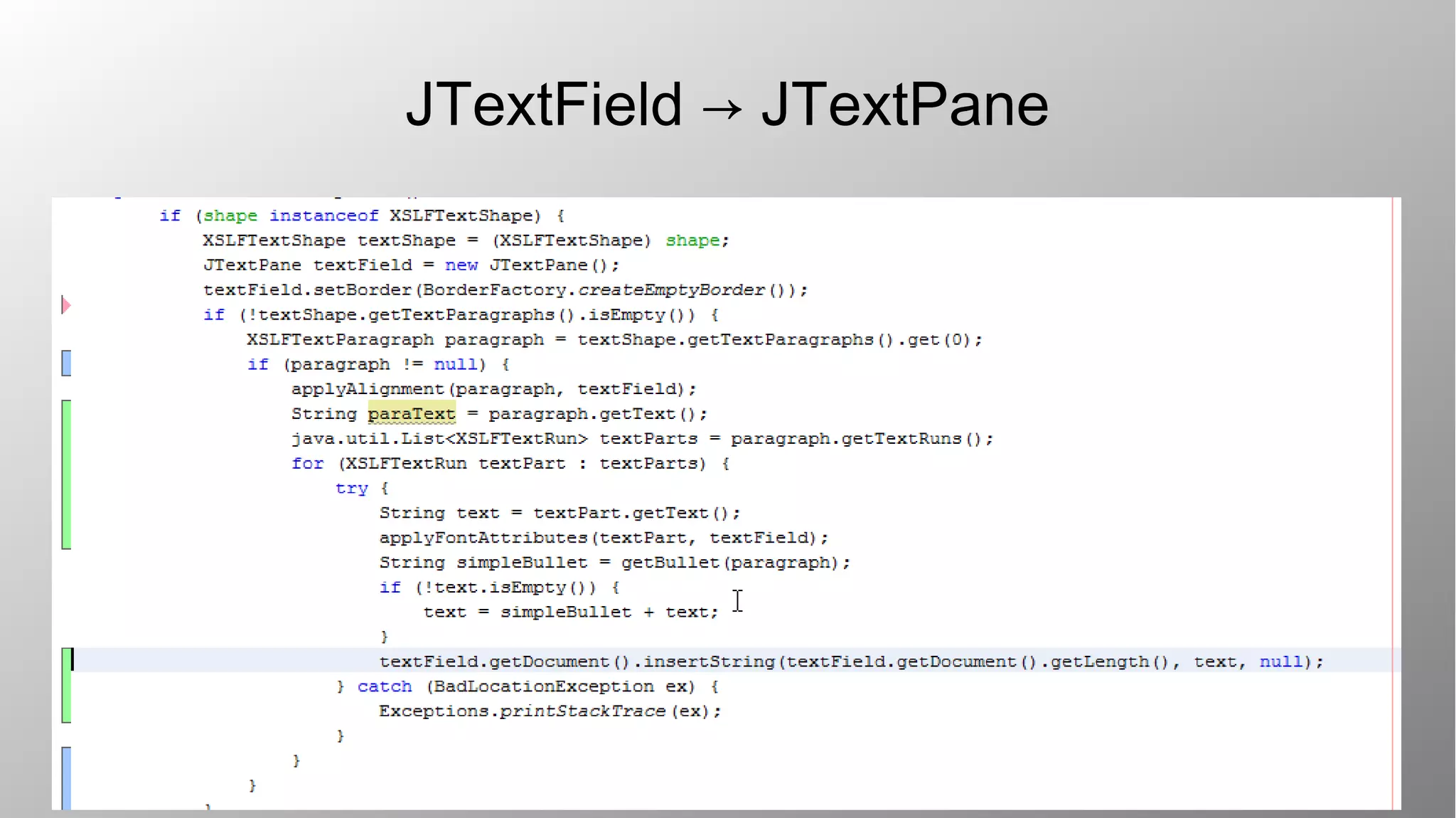This screenshot has width=1456, height=818.
Task: Click 'String simpleBullet = getBullet(paragraph);' line
Action: point(615,563)
